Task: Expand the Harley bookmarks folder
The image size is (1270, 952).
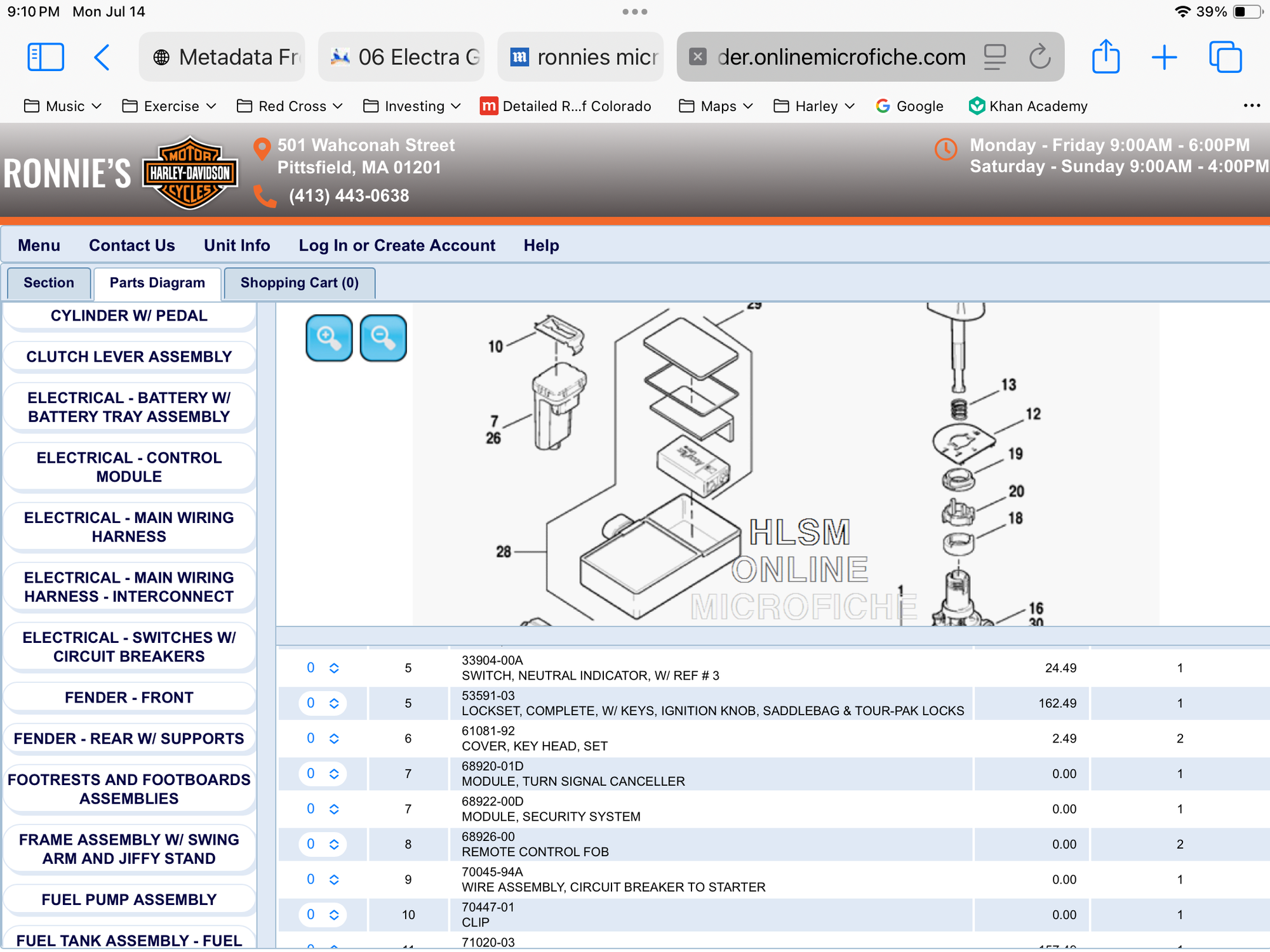Action: coord(815,106)
